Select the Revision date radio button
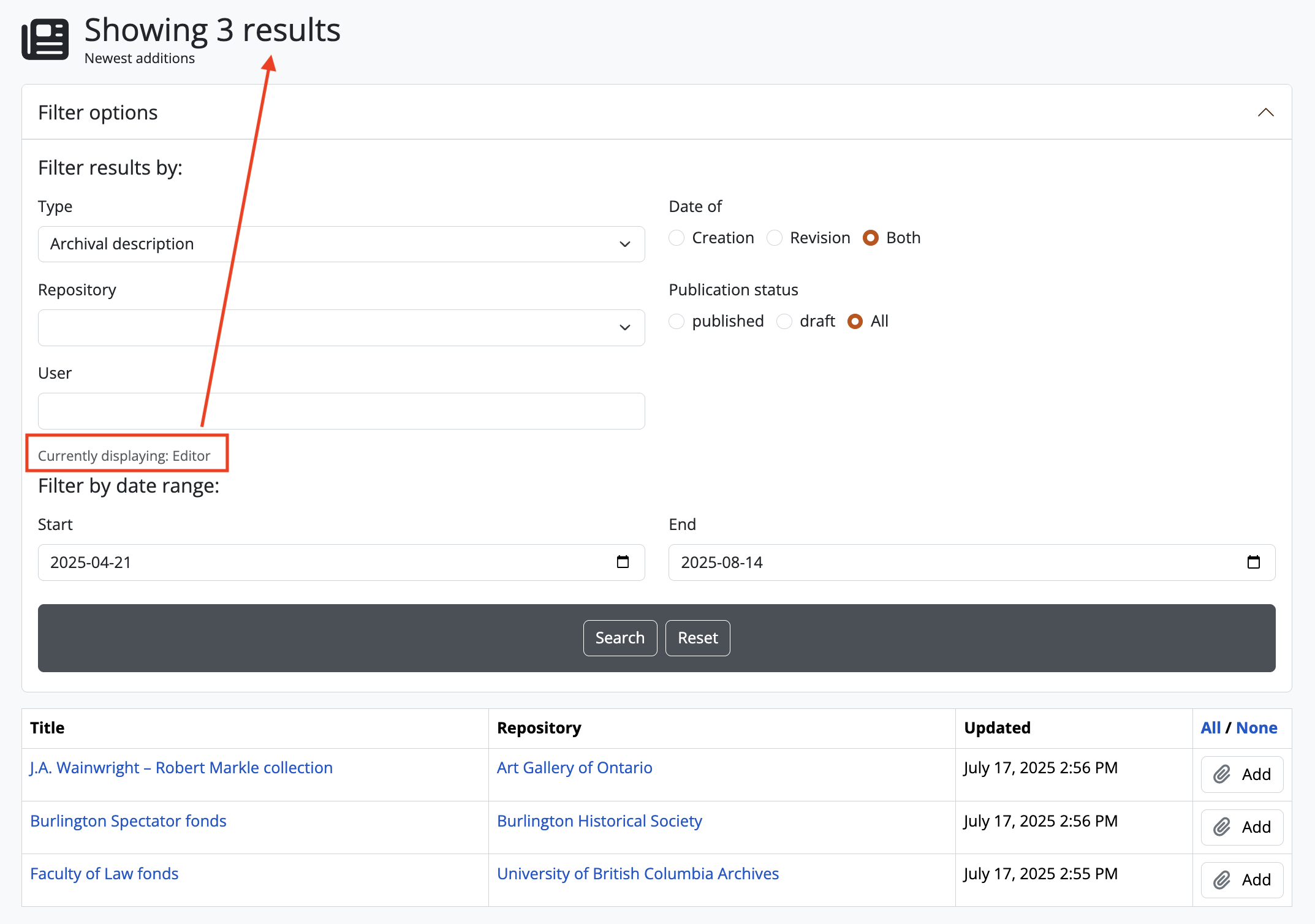This screenshot has width=1315, height=924. point(775,238)
